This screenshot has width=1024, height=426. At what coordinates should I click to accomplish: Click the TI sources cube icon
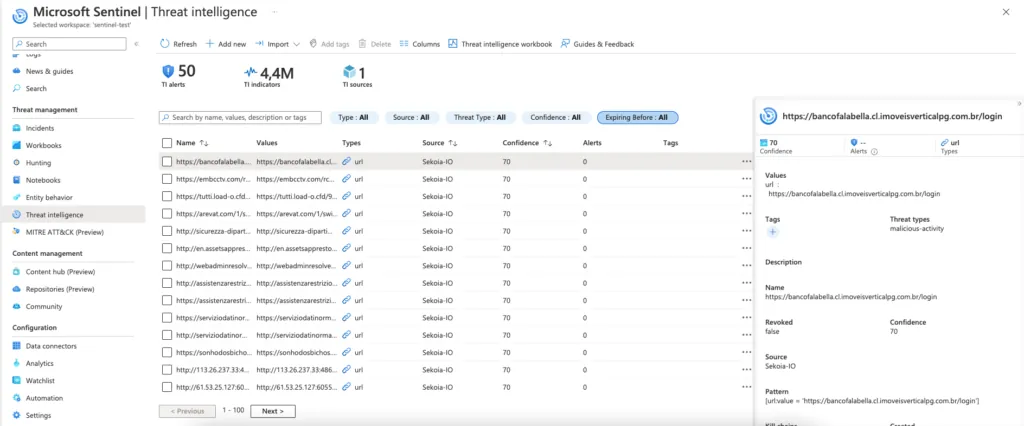click(x=349, y=71)
